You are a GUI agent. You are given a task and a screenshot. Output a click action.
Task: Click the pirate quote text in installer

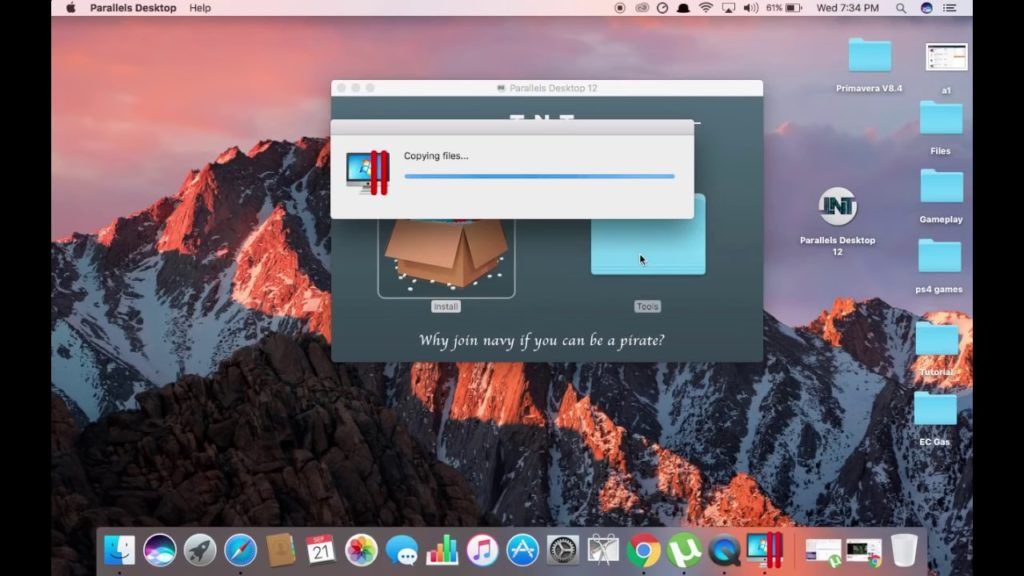point(541,340)
